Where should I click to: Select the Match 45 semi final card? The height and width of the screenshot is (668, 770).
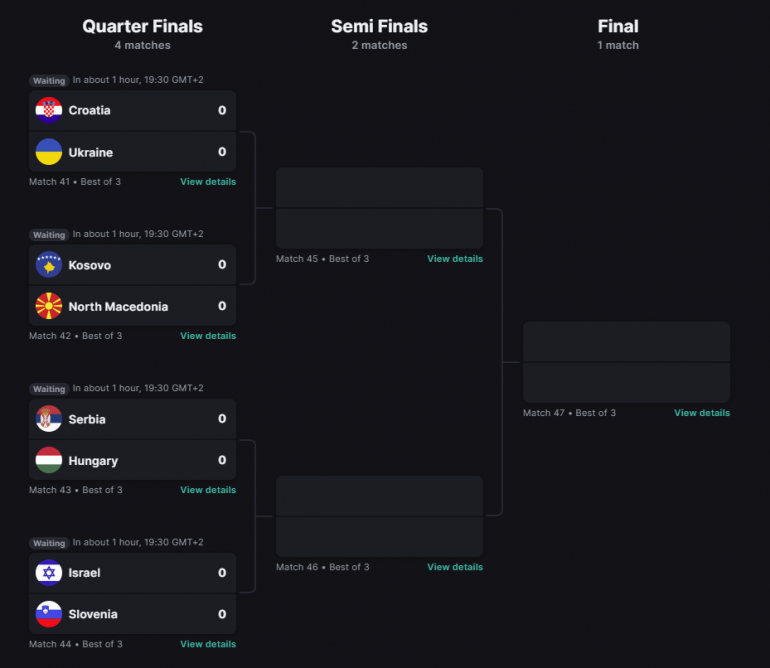point(379,208)
